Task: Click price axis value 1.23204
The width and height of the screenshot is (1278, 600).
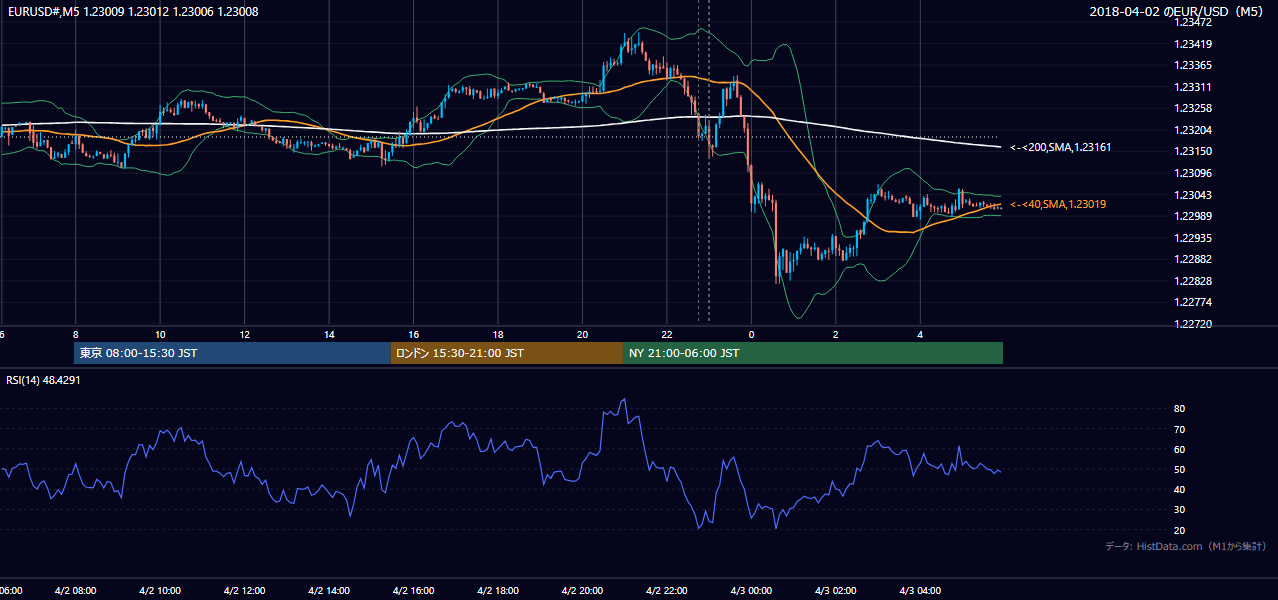Action: (1192, 130)
